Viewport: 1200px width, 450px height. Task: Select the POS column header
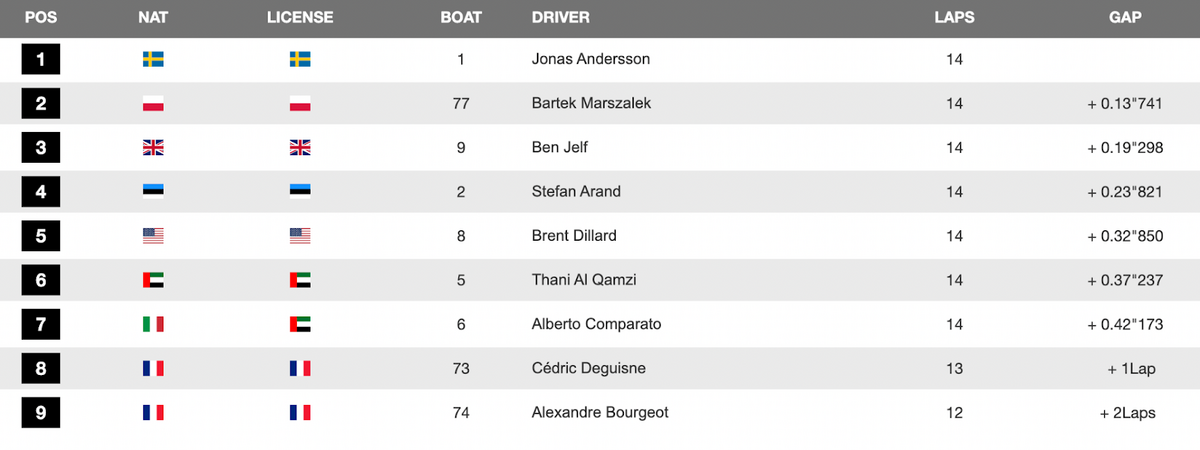point(40,17)
